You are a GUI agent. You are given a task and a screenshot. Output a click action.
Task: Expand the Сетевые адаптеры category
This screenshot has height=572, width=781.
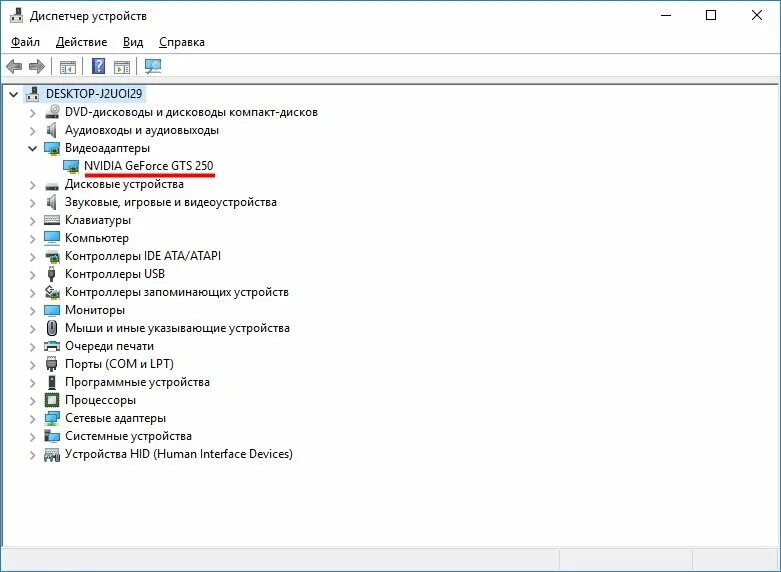click(32, 419)
